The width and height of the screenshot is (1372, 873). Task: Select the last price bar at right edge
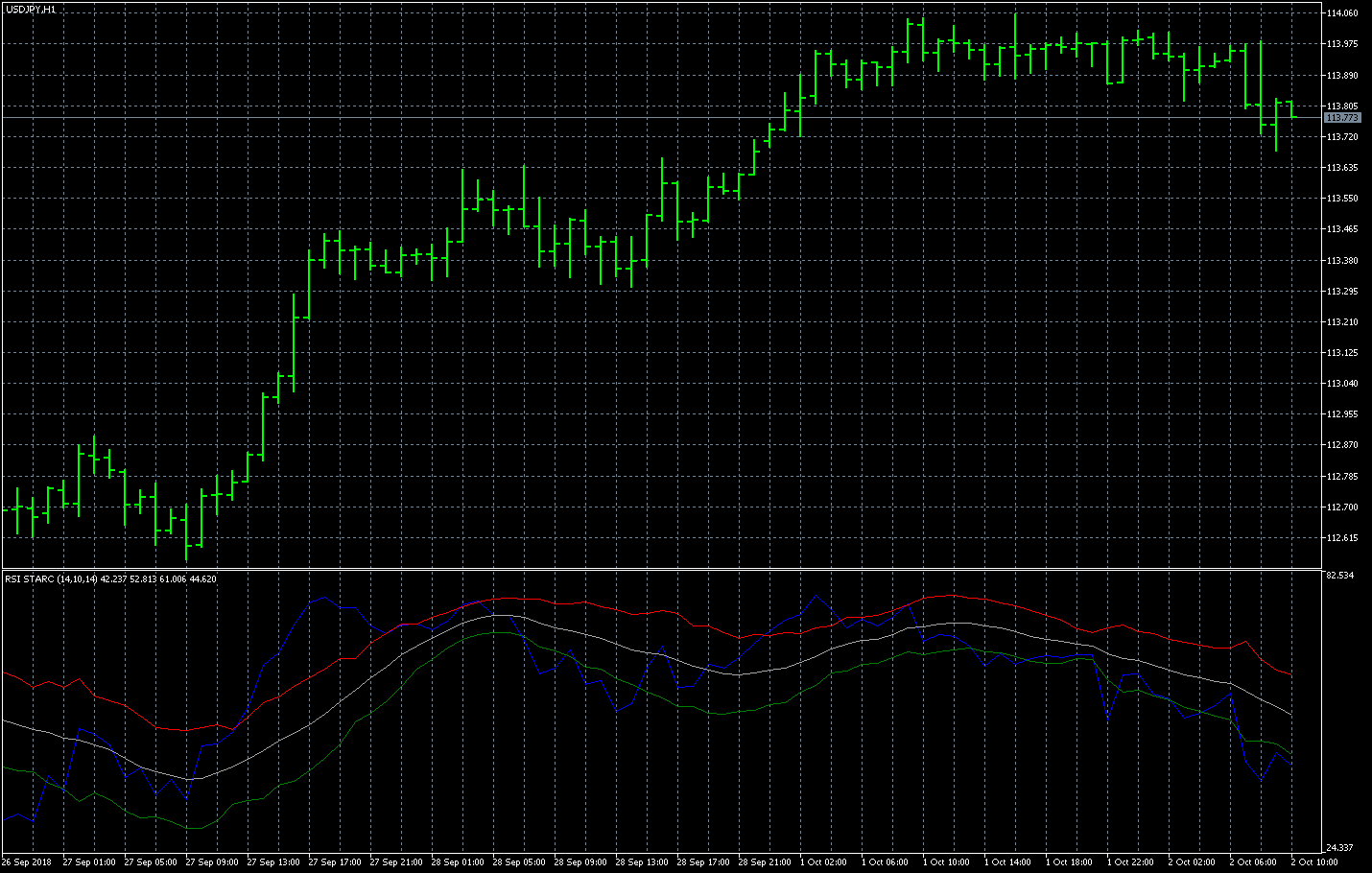coord(1291,108)
